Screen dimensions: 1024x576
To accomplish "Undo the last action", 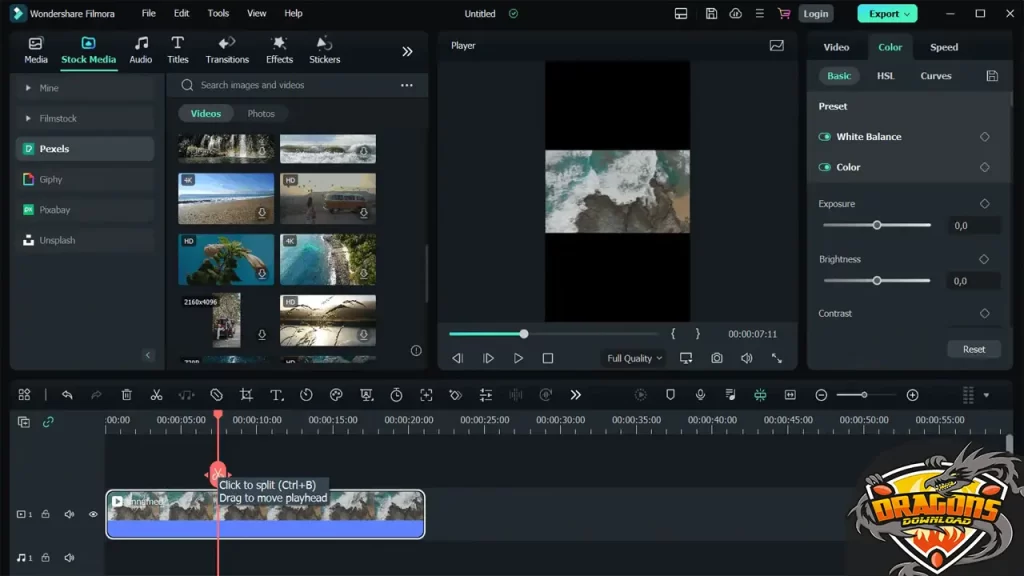I will 66,394.
